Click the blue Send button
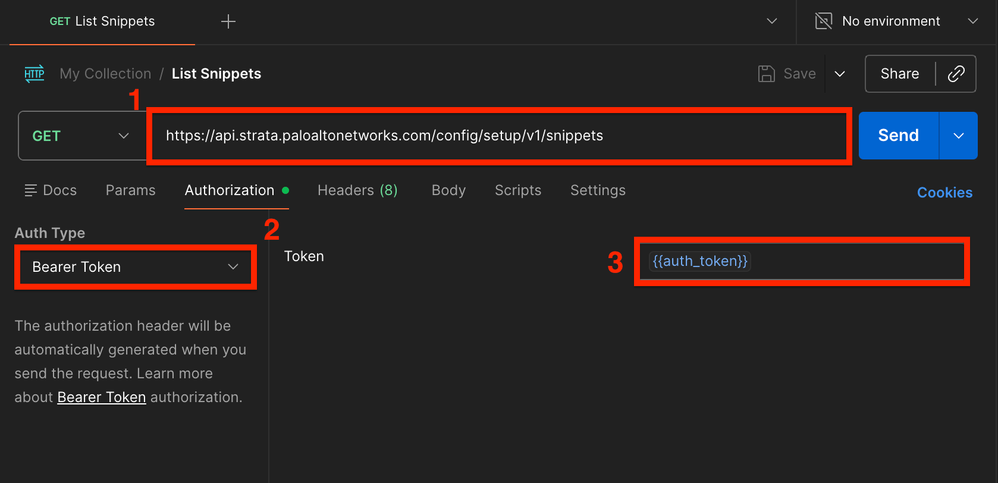The image size is (998, 483). pos(899,136)
